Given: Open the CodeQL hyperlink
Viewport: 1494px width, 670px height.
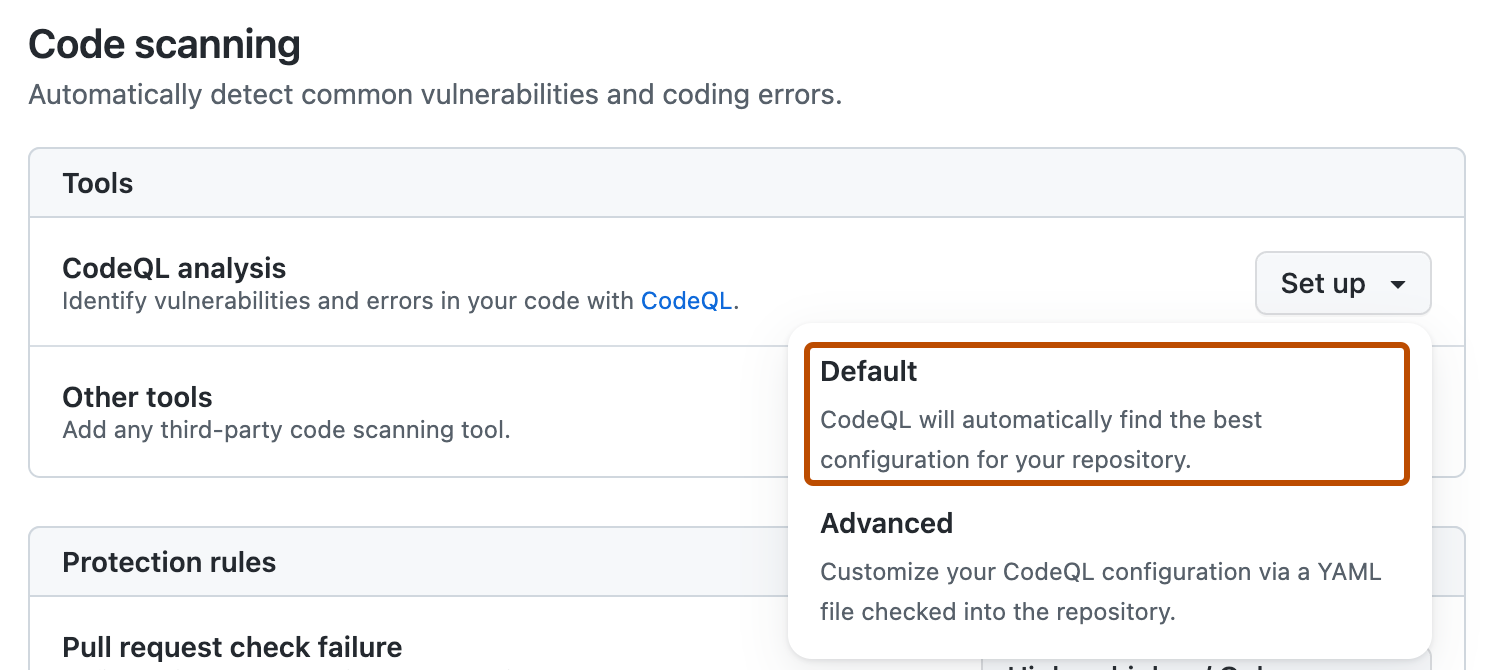Looking at the screenshot, I should [x=686, y=300].
